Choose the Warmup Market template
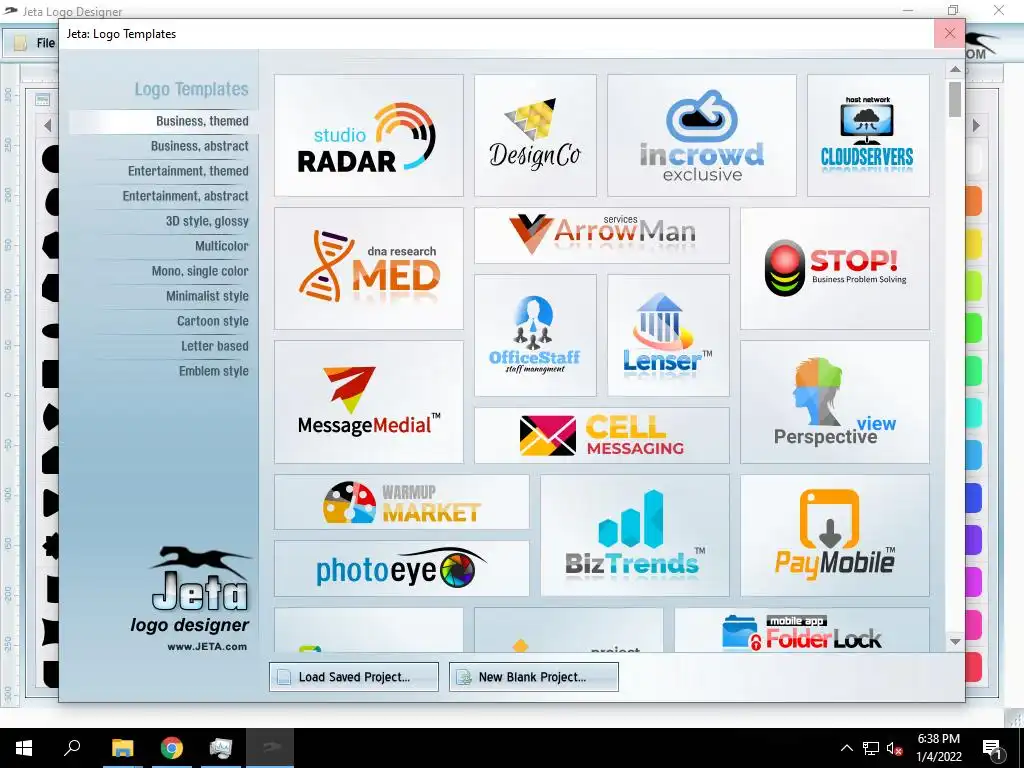 (x=402, y=502)
